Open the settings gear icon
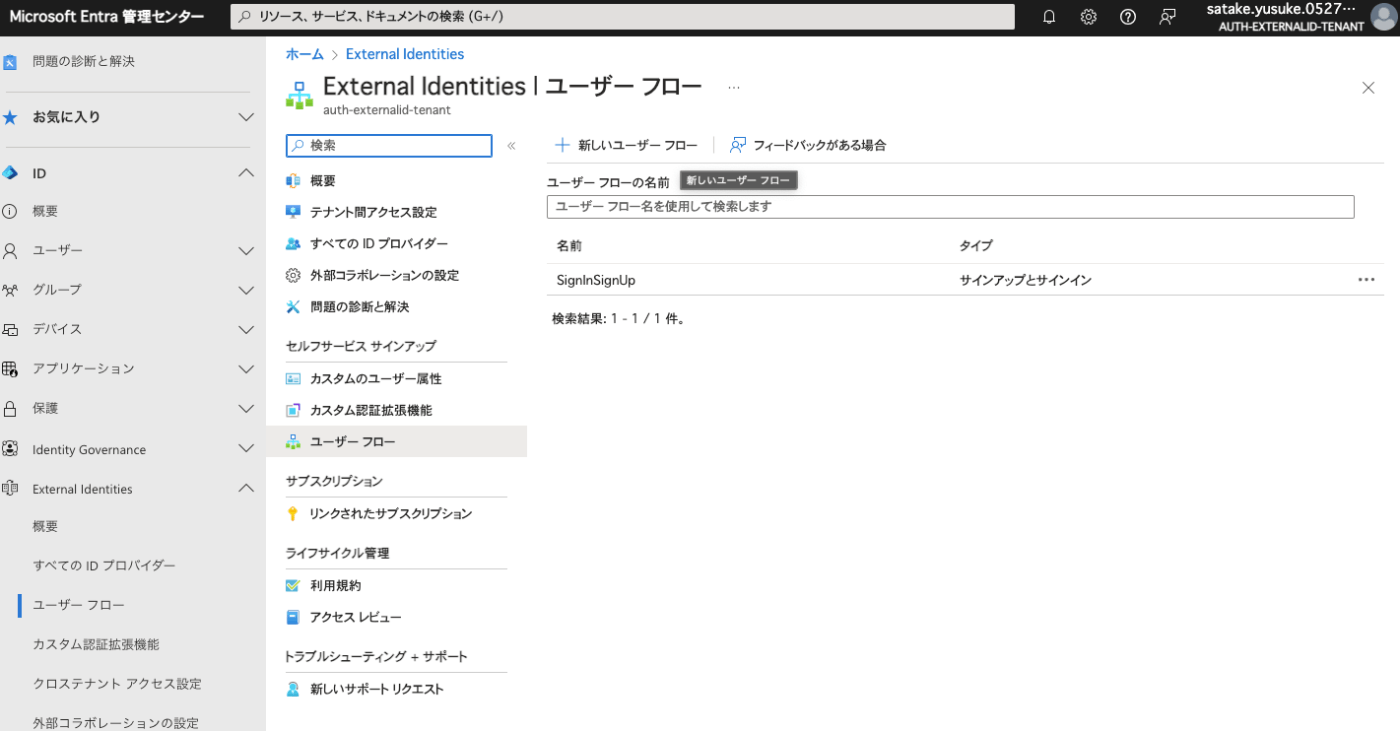 [x=1089, y=17]
